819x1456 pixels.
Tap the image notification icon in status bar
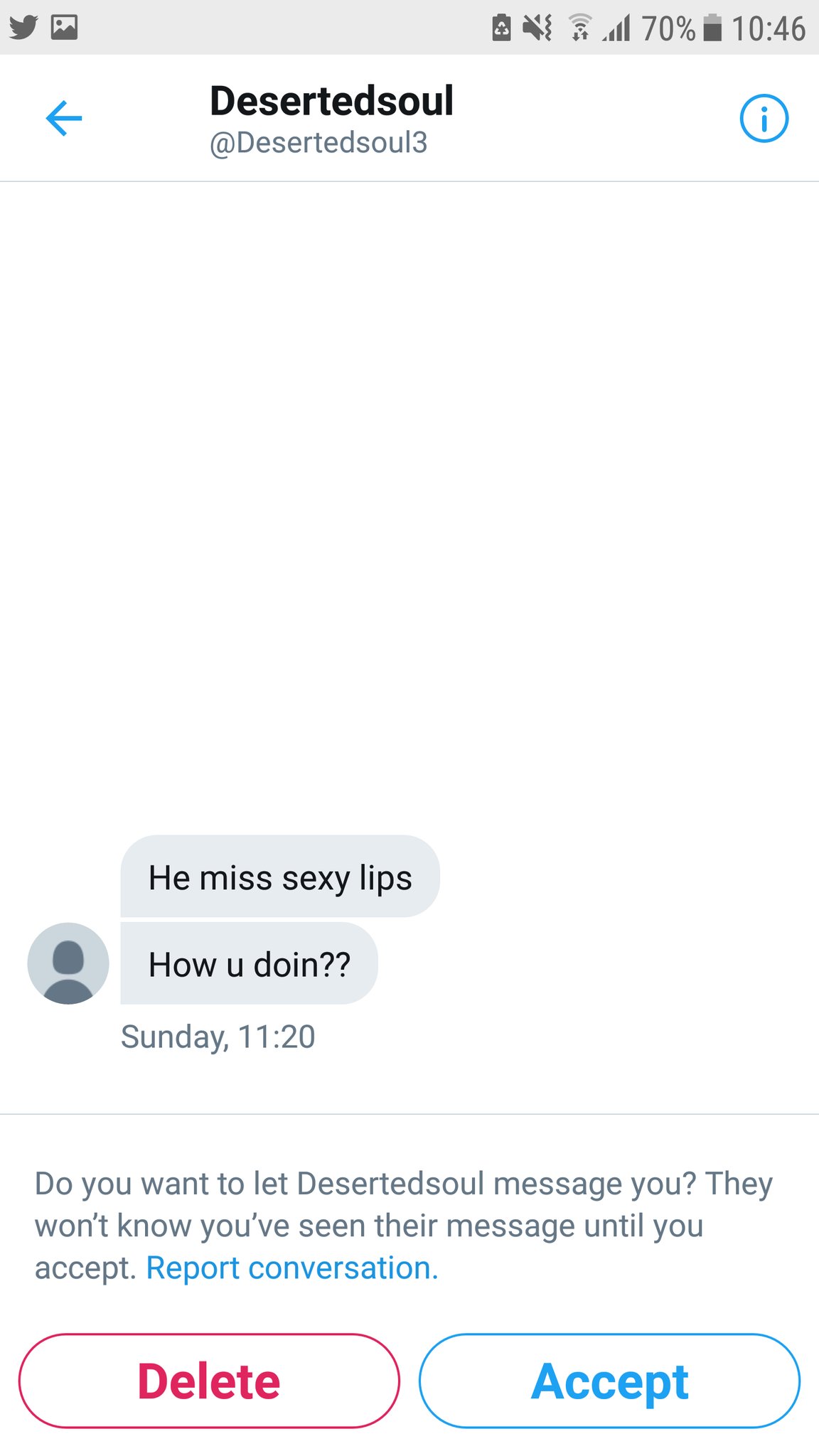pos(64,28)
